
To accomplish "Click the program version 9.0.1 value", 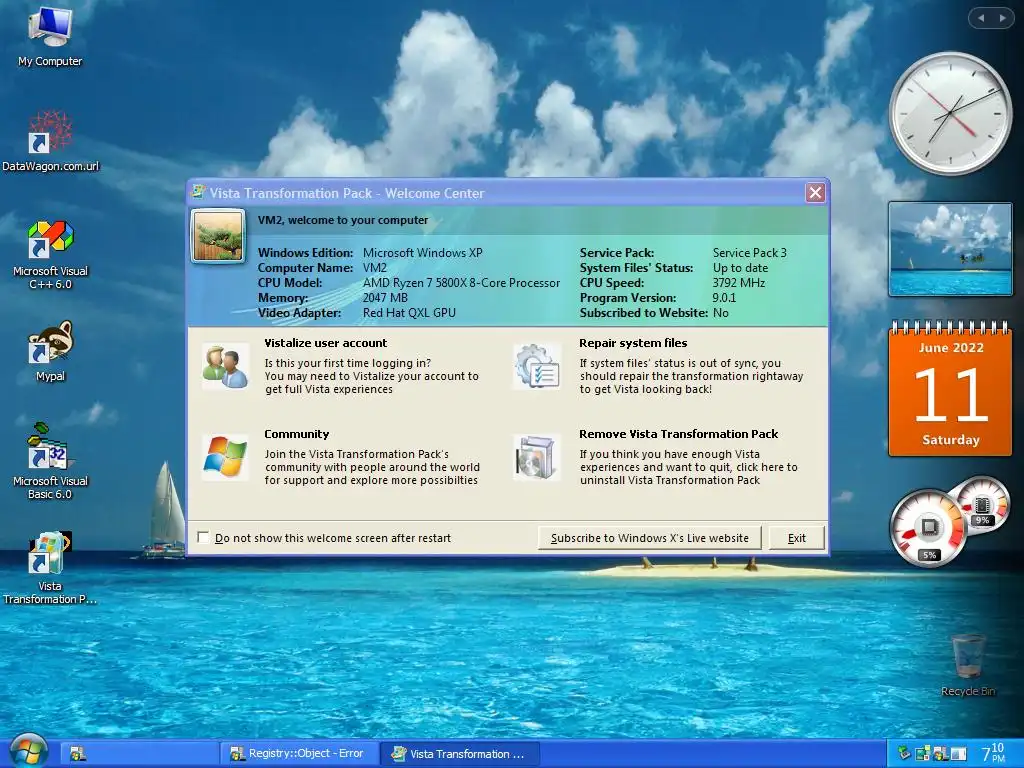I will [x=724, y=298].
